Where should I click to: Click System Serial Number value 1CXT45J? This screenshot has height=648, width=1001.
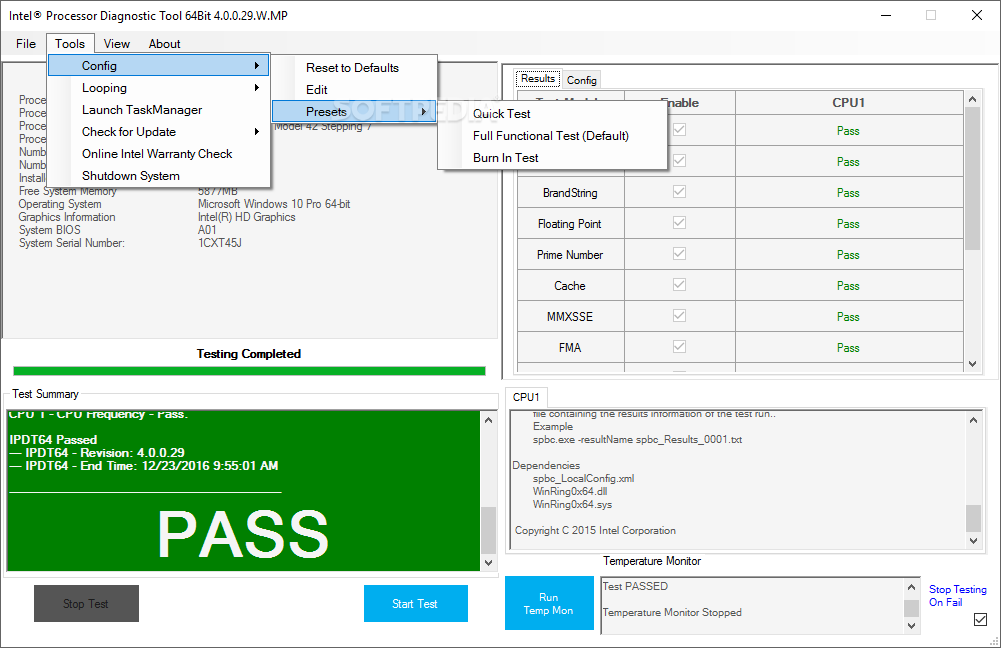tap(220, 243)
